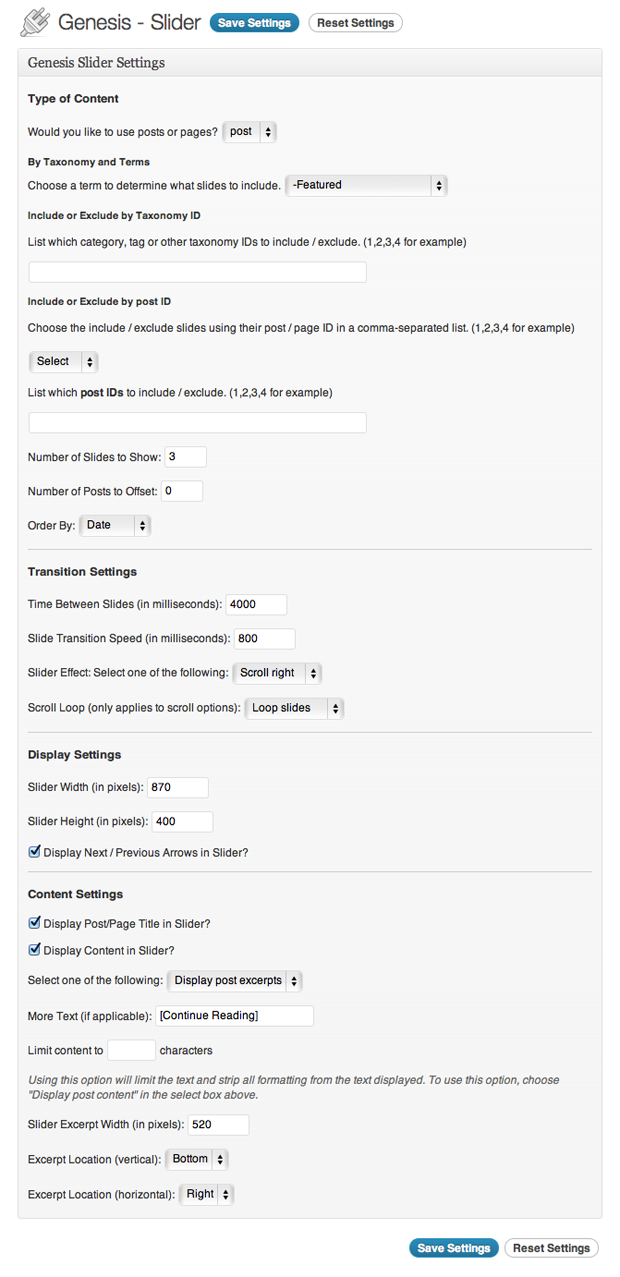The image size is (620, 1277).
Task: Open the Order By Date dropdown
Action: 115,525
